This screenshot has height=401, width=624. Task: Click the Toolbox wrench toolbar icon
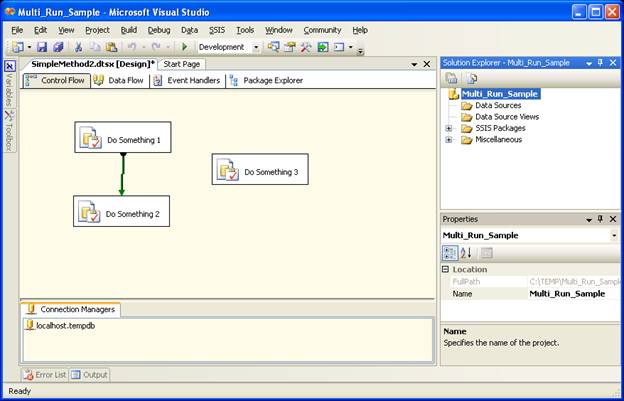click(x=306, y=47)
